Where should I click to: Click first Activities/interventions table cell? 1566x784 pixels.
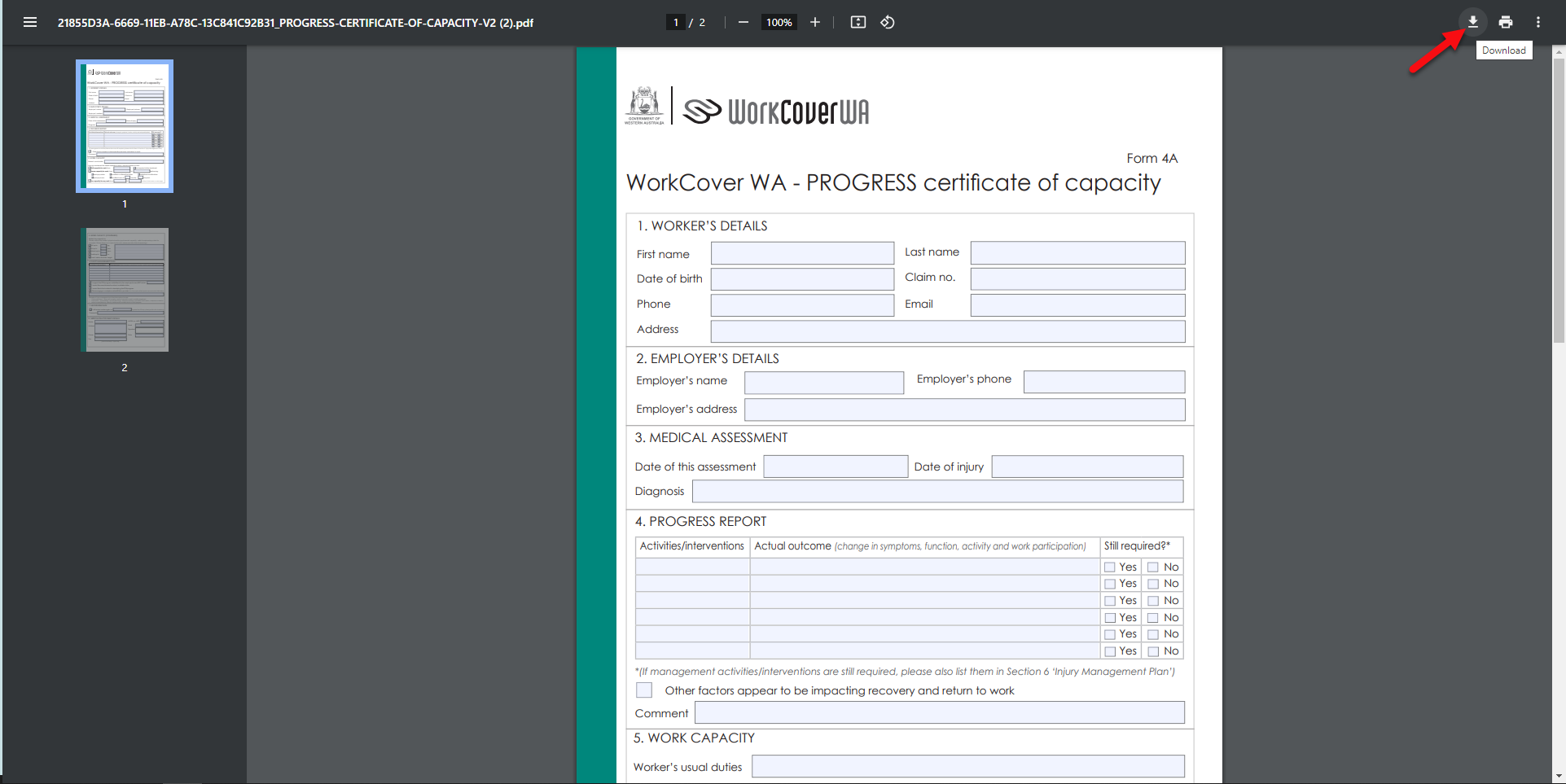(x=692, y=567)
